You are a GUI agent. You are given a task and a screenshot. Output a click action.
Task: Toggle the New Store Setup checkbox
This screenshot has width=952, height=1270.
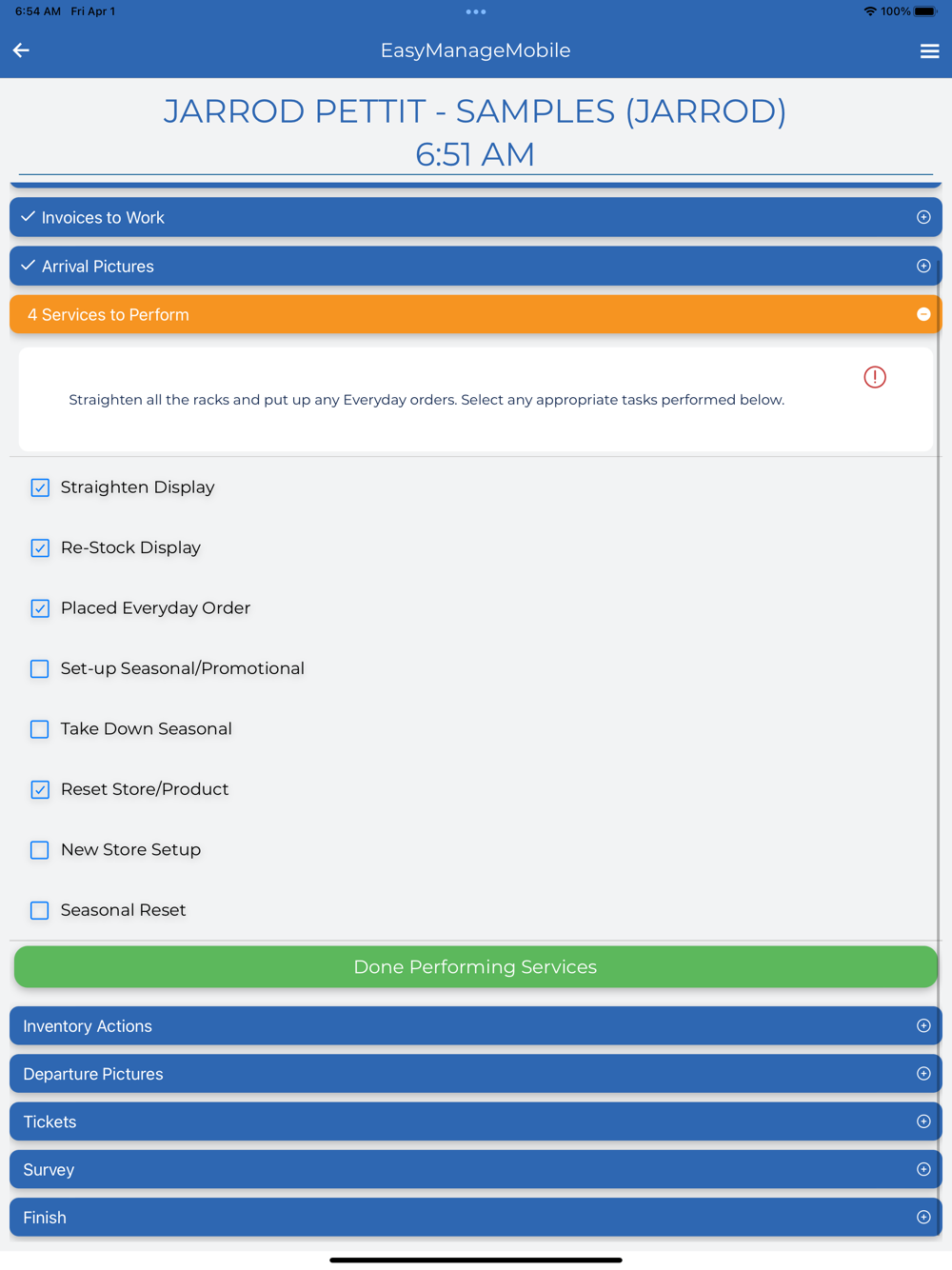tap(40, 850)
